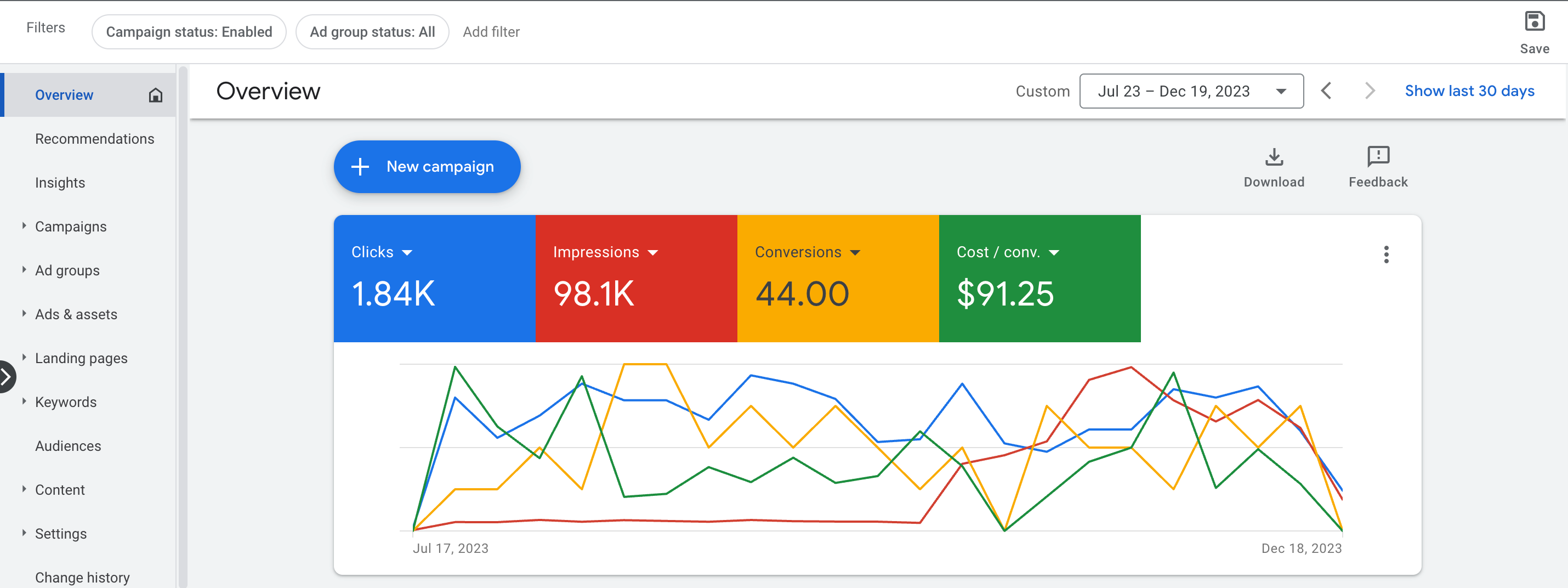Click Show last 30 days link
This screenshot has width=1568, height=588.
[x=1469, y=91]
